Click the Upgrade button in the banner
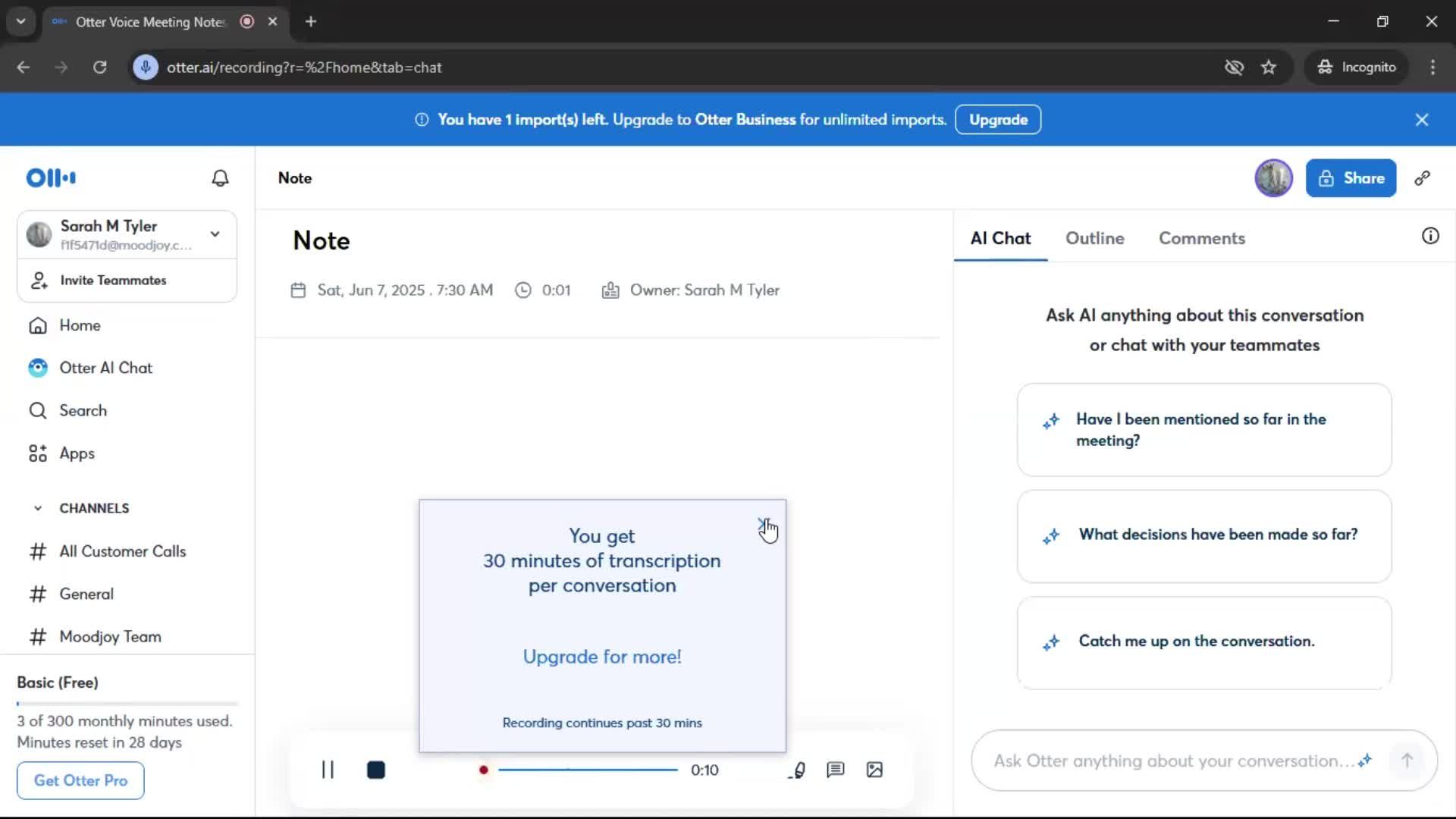Screen dimensions: 1456x819 (x=998, y=120)
